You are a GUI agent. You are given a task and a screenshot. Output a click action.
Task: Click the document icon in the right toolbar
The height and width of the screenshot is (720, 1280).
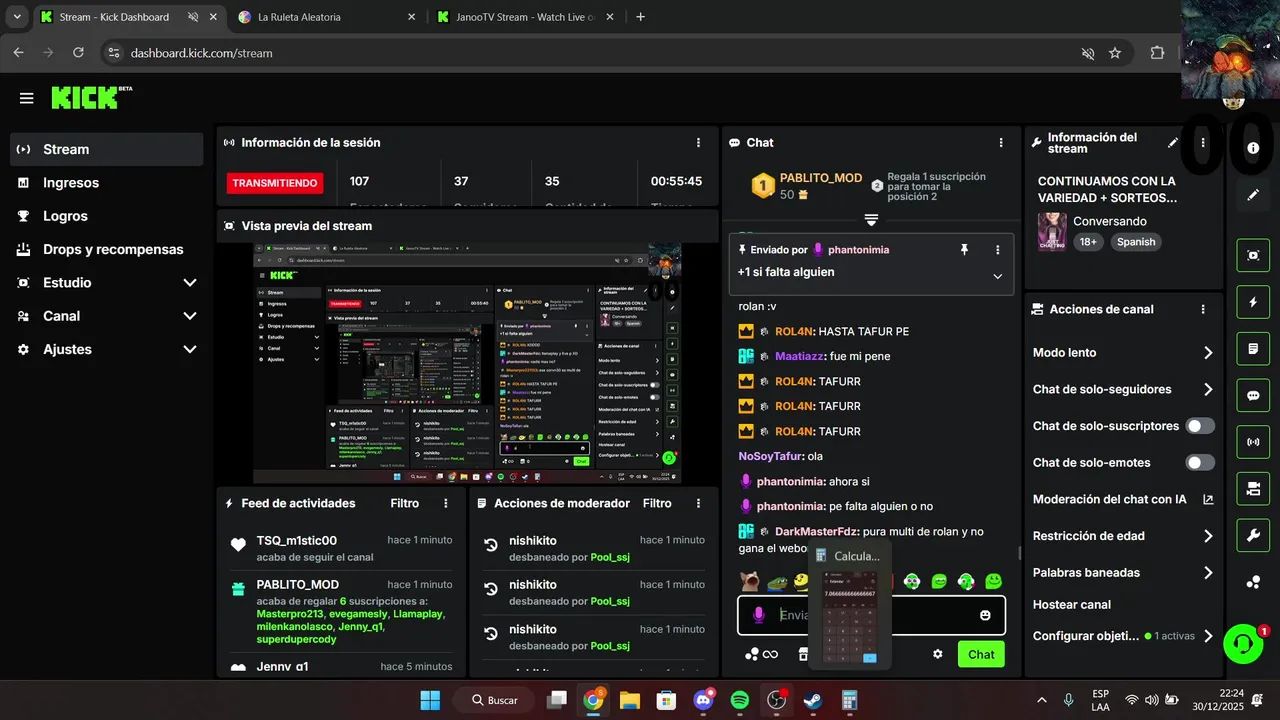click(x=1253, y=349)
